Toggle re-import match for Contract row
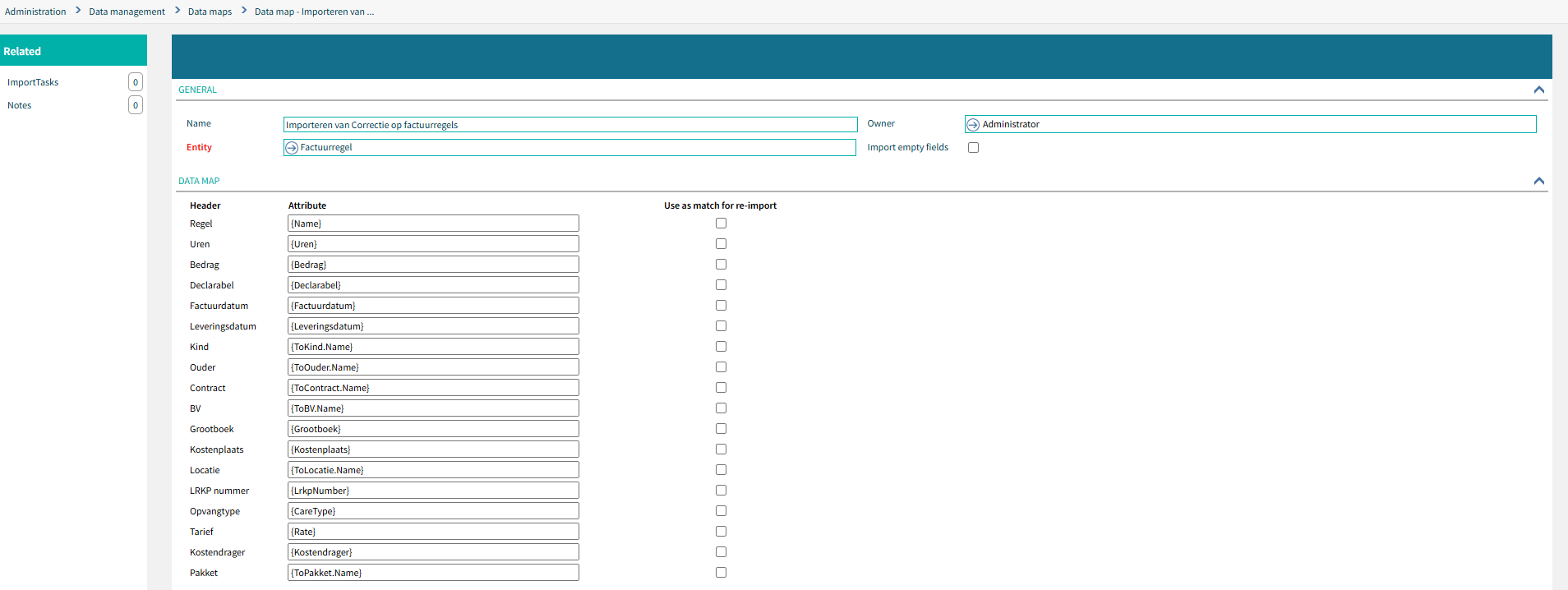 (721, 388)
